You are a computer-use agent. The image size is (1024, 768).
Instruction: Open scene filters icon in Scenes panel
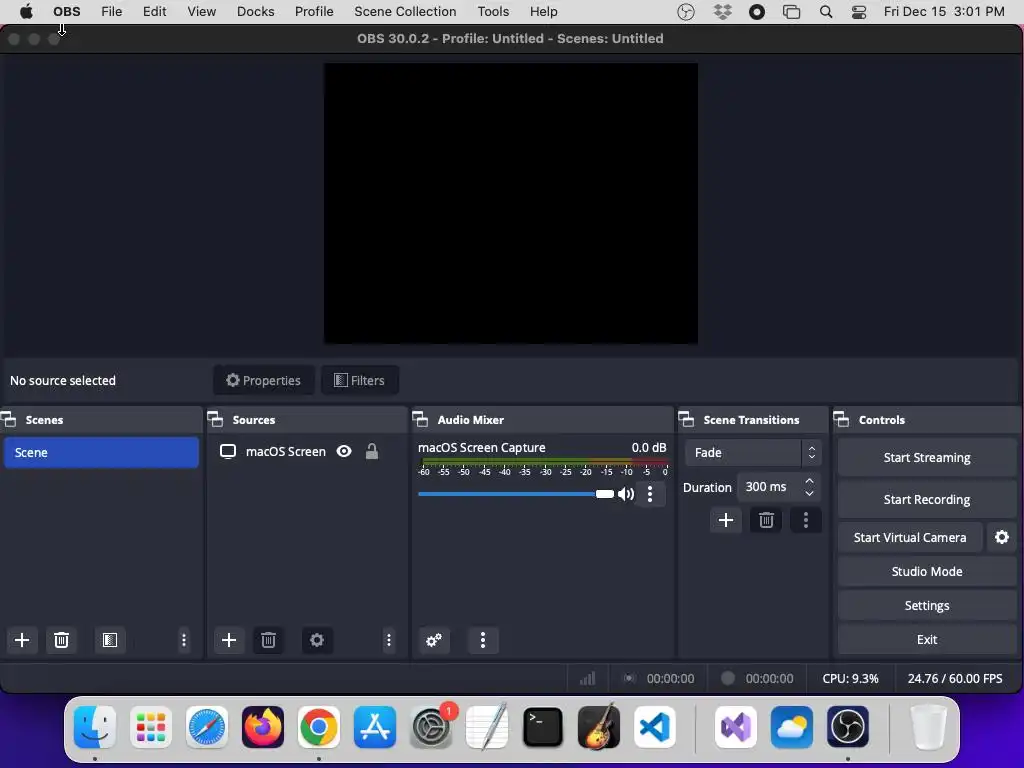(110, 640)
